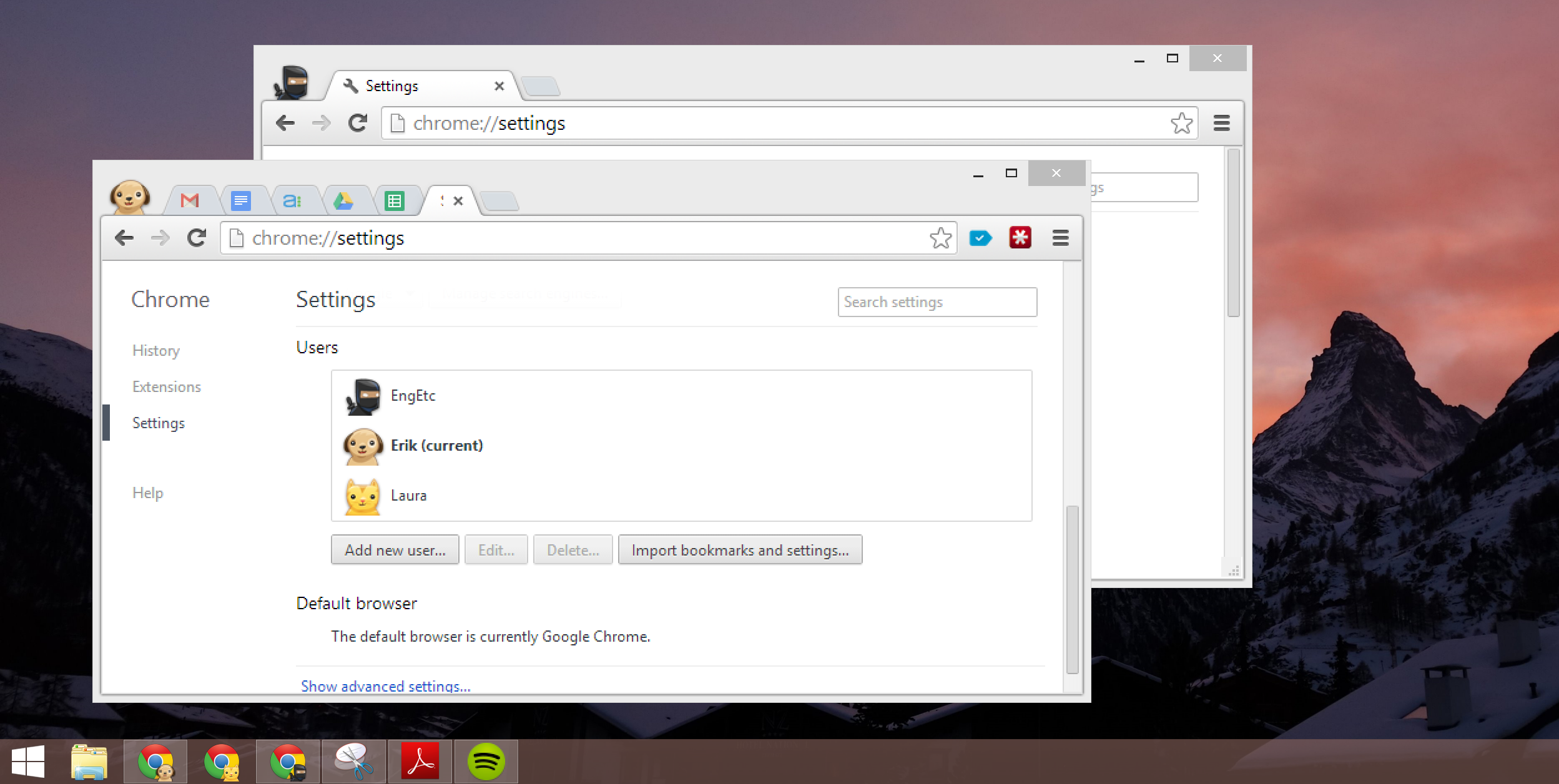Image resolution: width=1559 pixels, height=784 pixels.
Task: Click the dog avatar profile switcher
Action: [130, 197]
